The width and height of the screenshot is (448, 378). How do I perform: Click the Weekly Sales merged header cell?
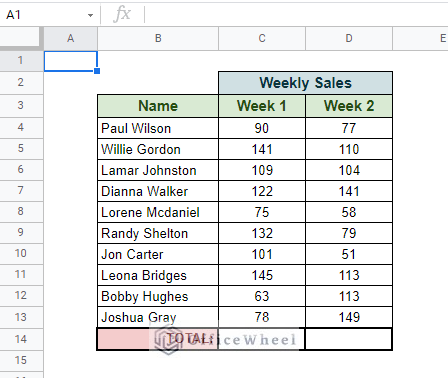(305, 83)
